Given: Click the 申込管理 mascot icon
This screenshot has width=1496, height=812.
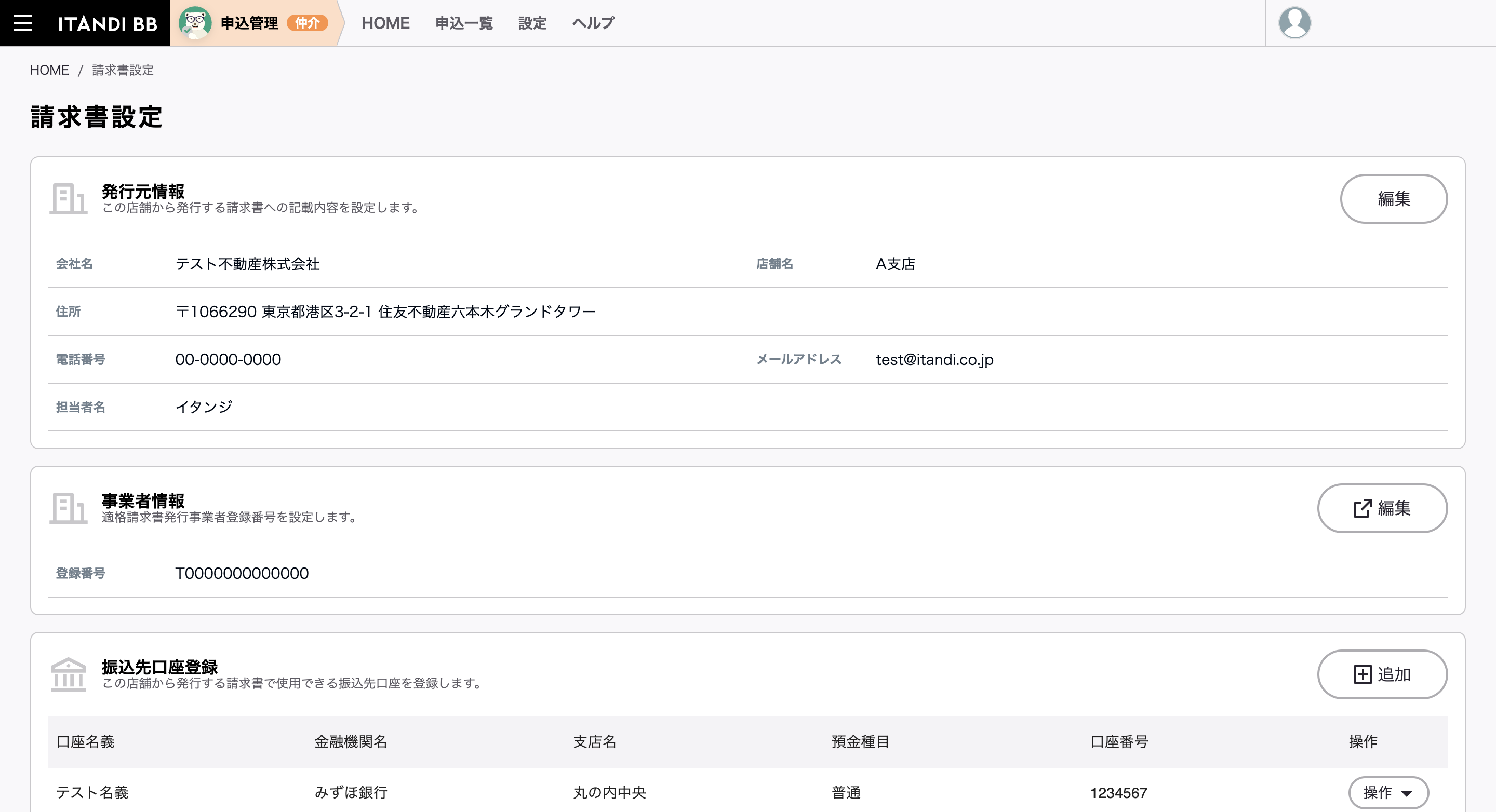Looking at the screenshot, I should pos(195,23).
